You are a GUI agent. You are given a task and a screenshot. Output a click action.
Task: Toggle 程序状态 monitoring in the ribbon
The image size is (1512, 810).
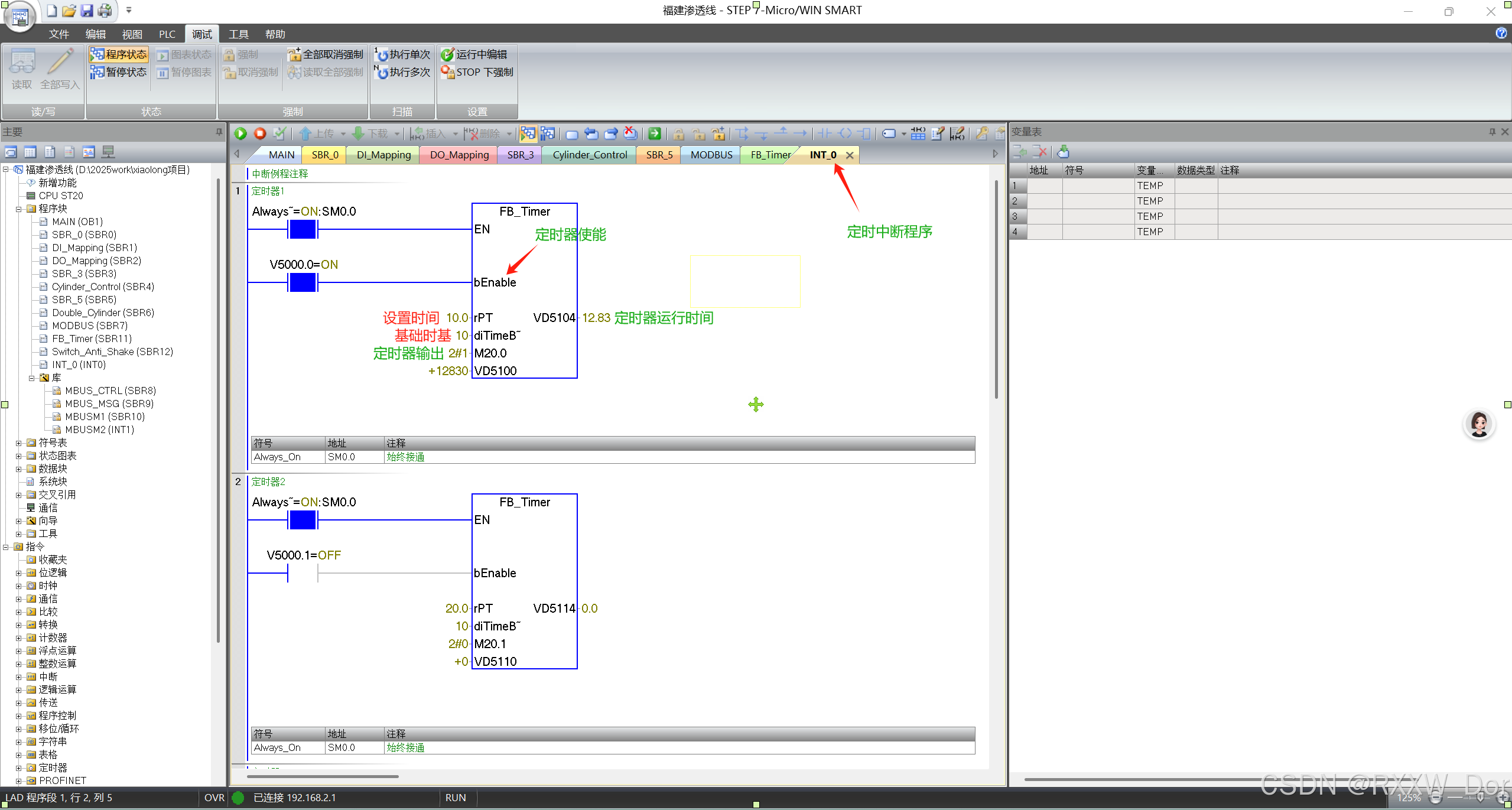point(119,54)
